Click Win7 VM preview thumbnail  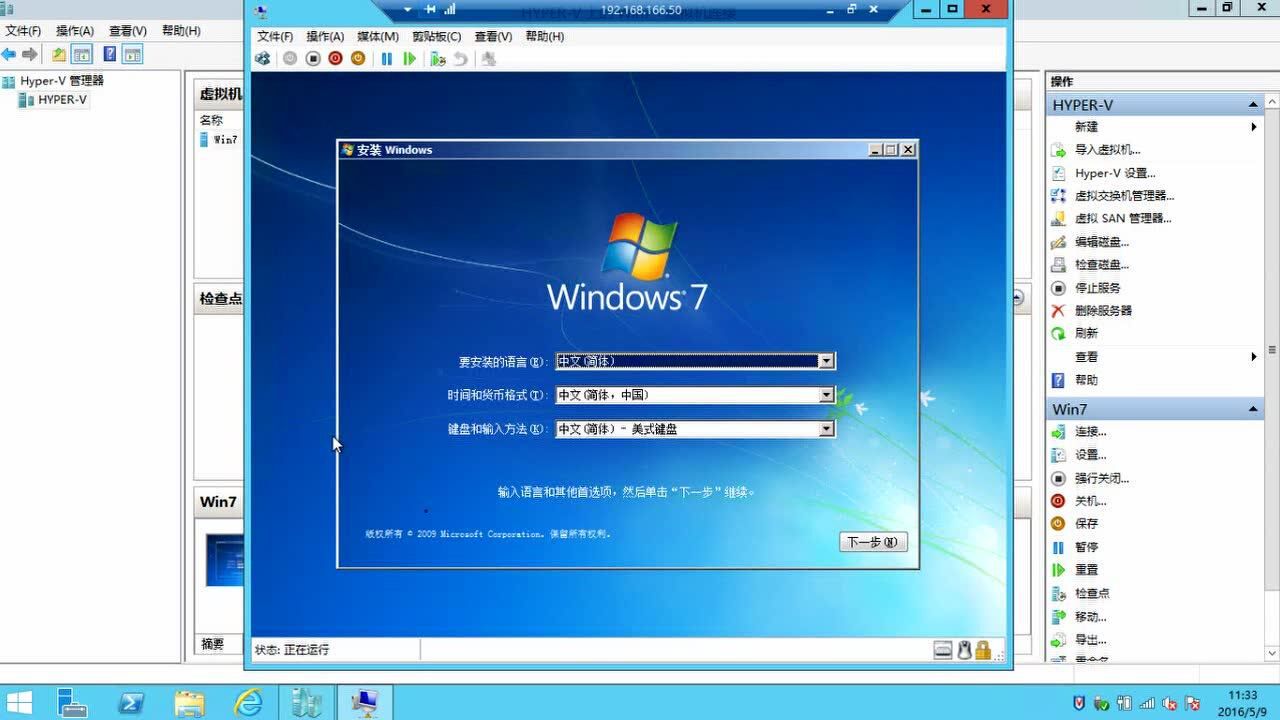pyautogui.click(x=225, y=560)
